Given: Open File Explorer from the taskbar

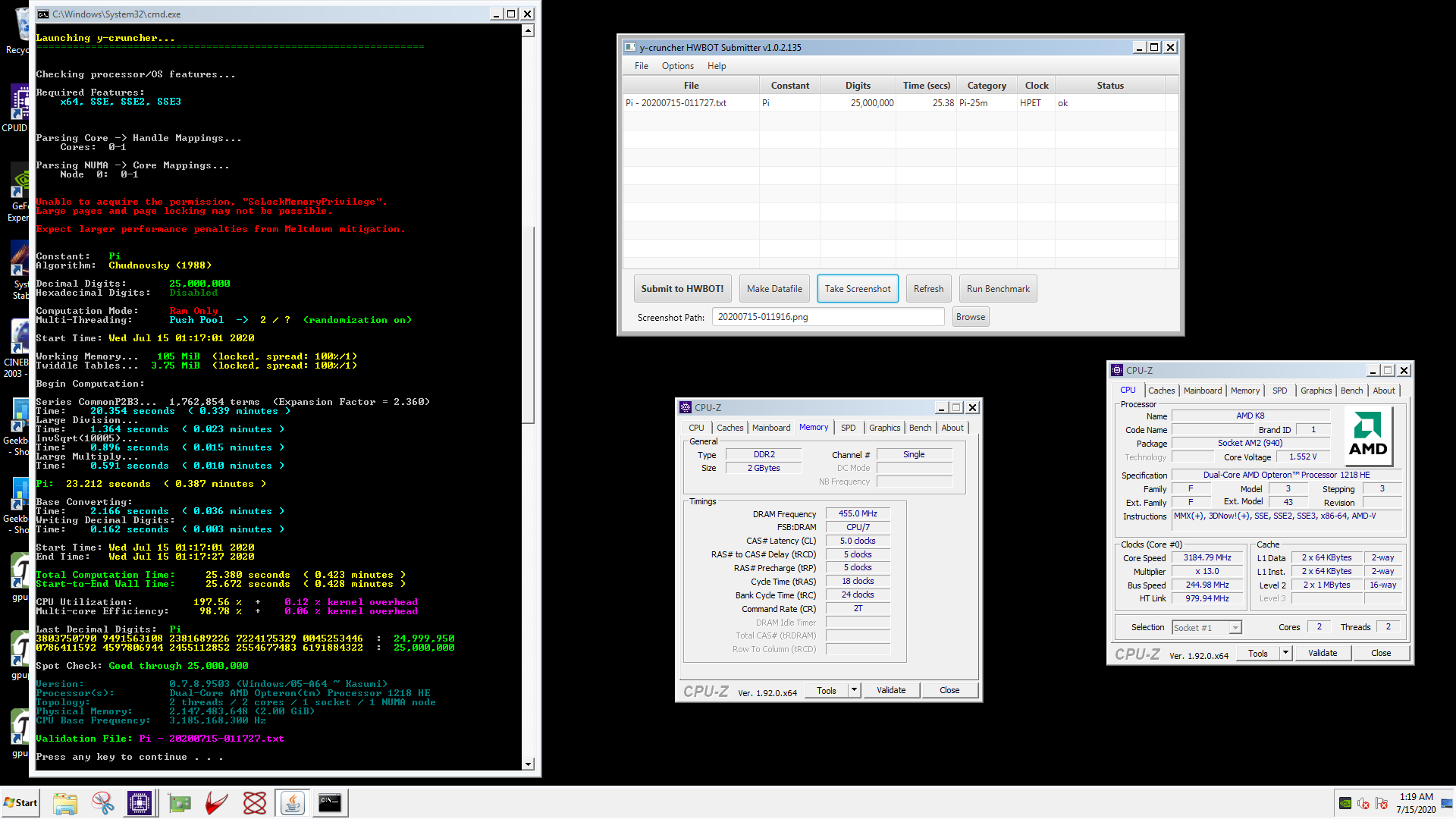Looking at the screenshot, I should [65, 803].
